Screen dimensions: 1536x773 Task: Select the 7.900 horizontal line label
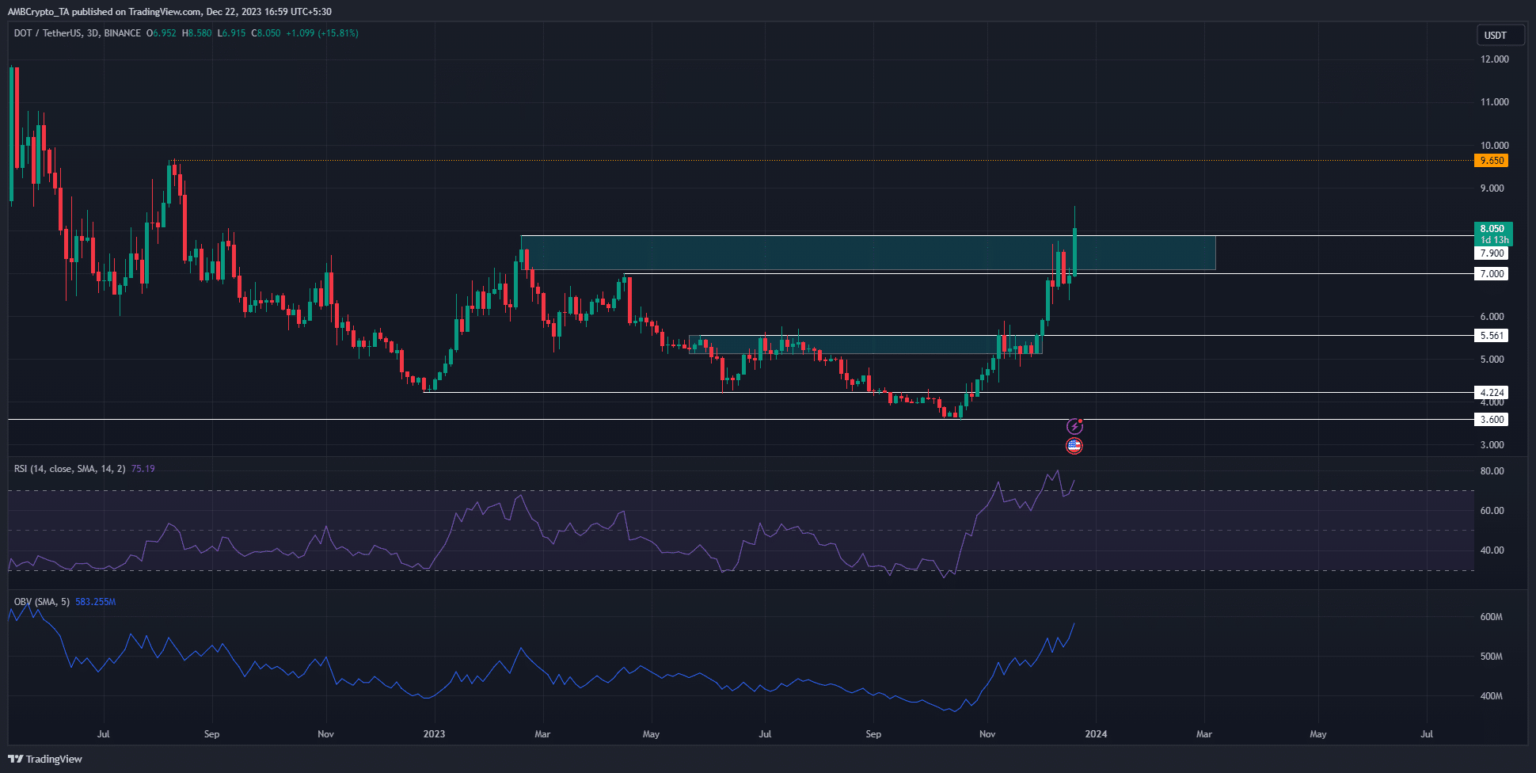[x=1491, y=254]
